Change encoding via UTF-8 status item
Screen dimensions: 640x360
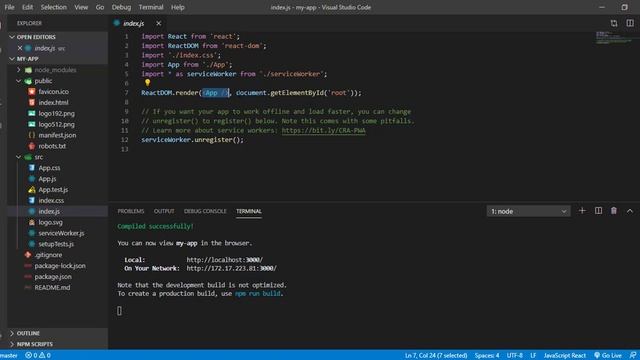coord(515,355)
